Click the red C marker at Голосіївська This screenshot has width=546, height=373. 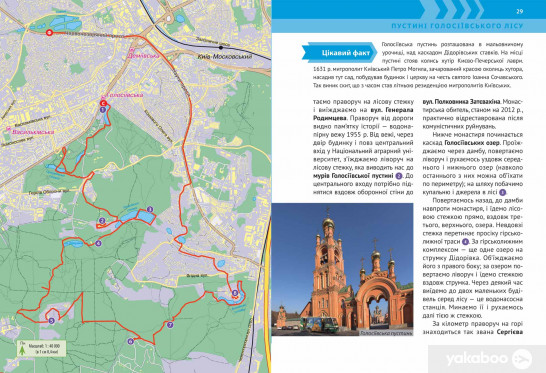[103, 103]
